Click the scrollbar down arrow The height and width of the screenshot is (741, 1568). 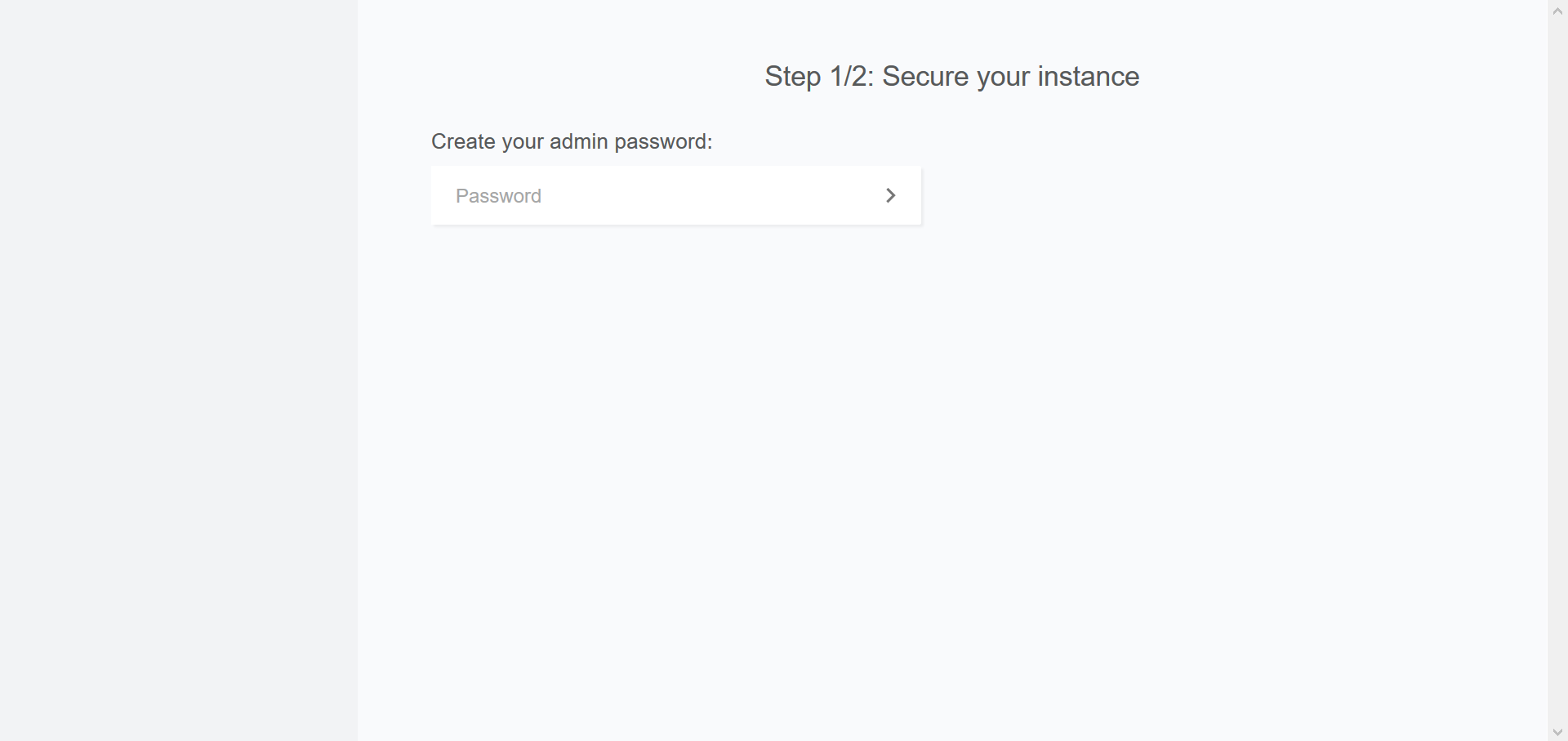(x=1557, y=732)
